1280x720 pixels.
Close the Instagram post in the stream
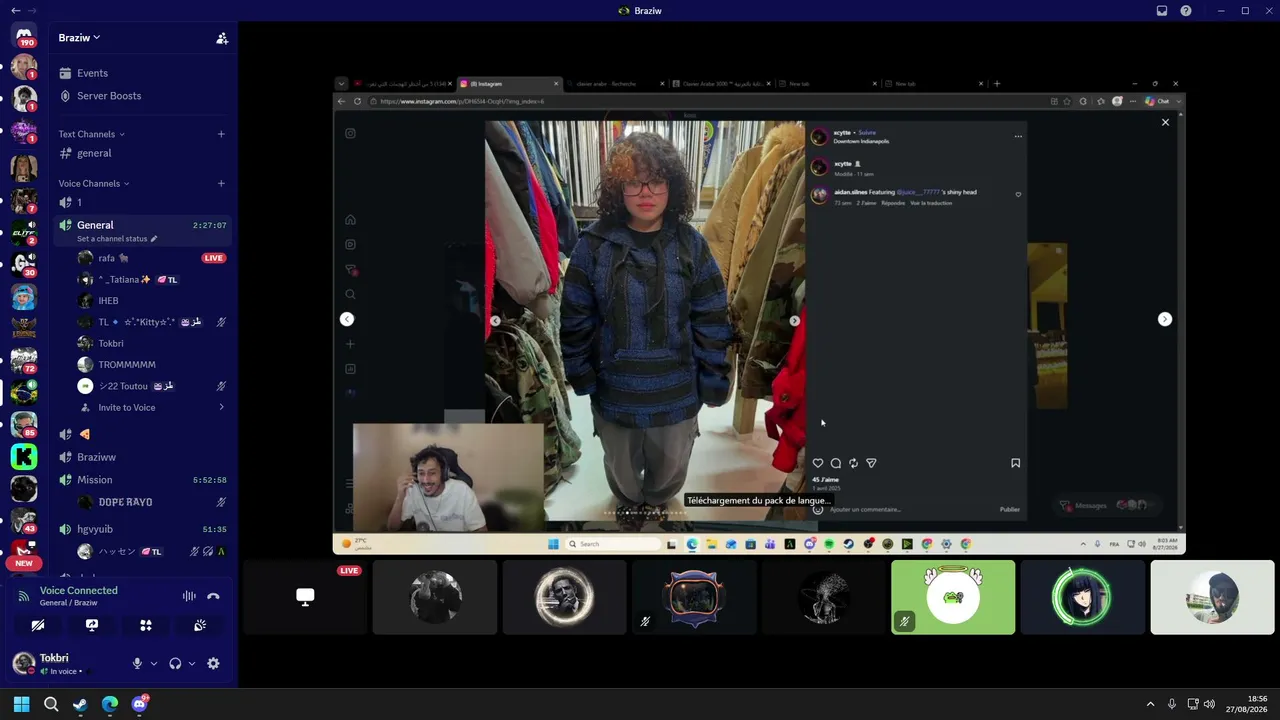click(1165, 122)
